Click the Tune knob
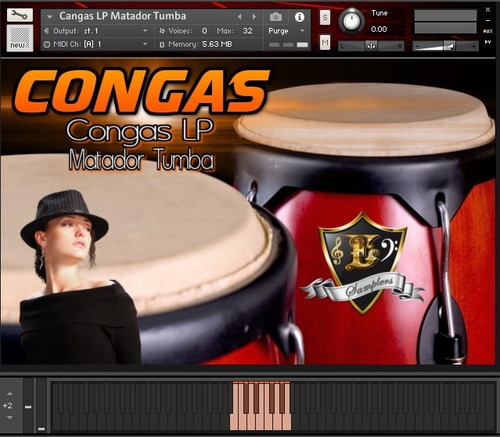This screenshot has height=437, width=500. coord(351,21)
